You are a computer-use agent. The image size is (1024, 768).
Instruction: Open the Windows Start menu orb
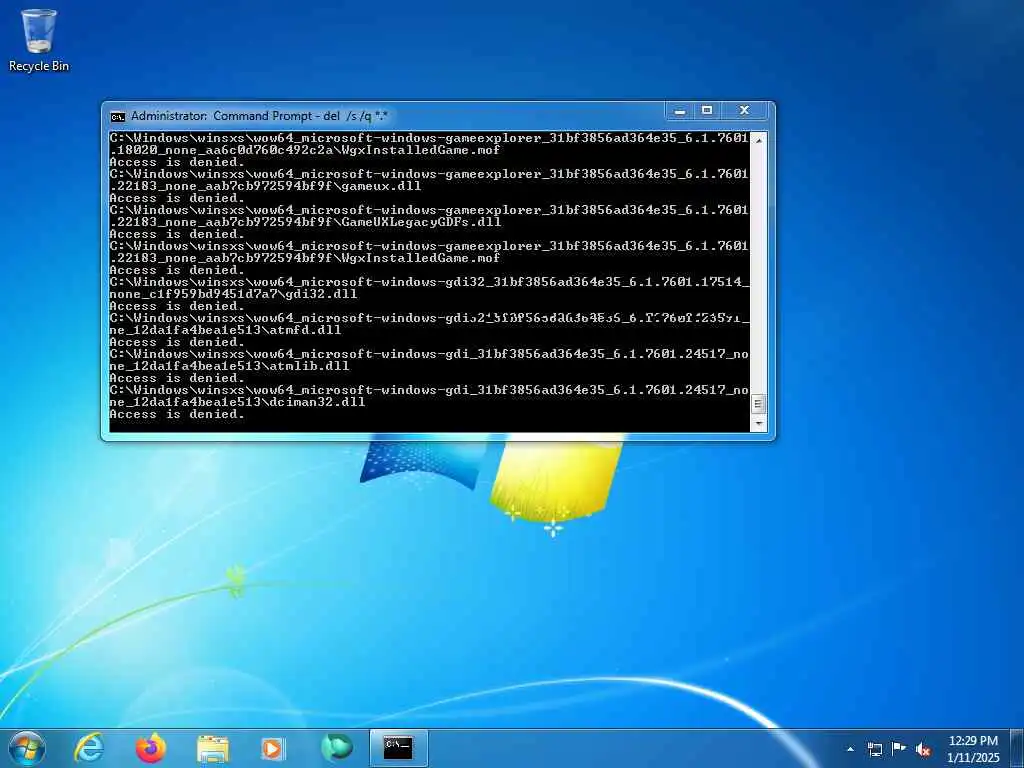[x=27, y=748]
